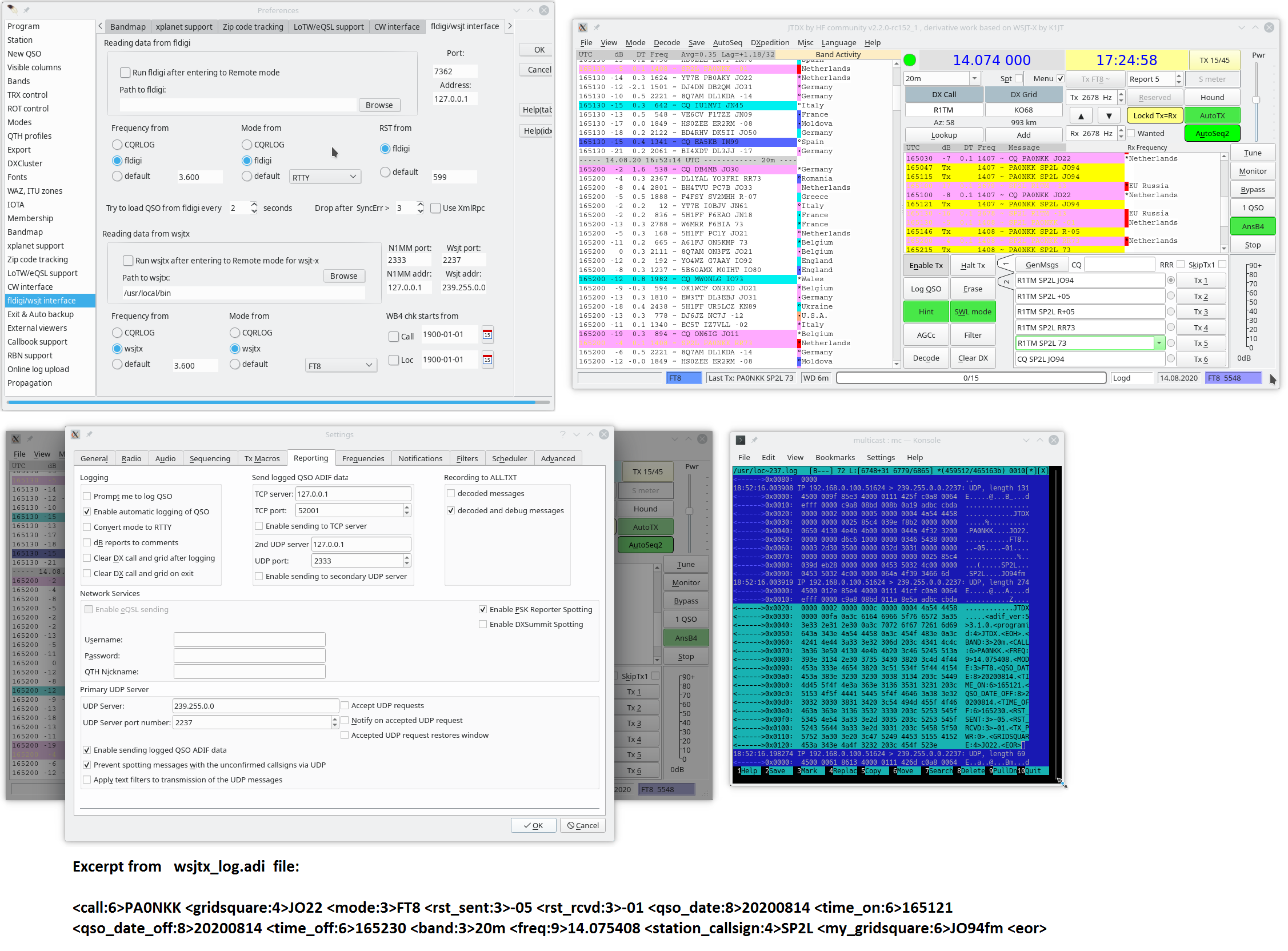
Task: Check Prompt me to log QSO
Action: 87,497
